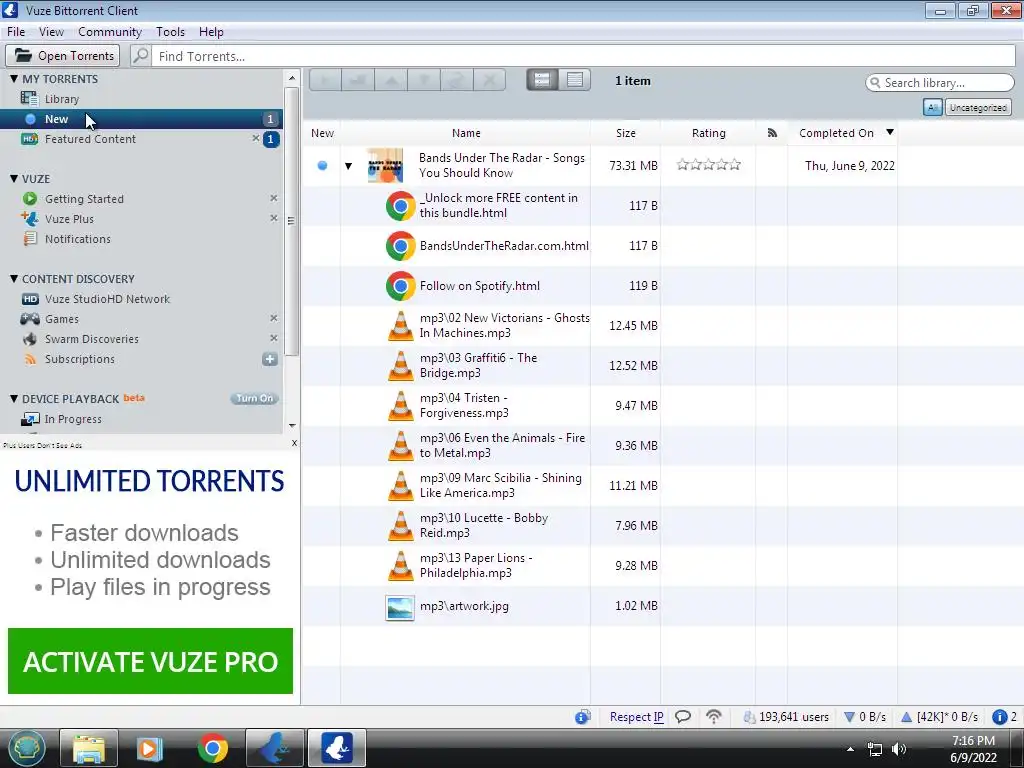This screenshot has height=768, width=1024.
Task: Switch to big library view
Action: click(542, 80)
